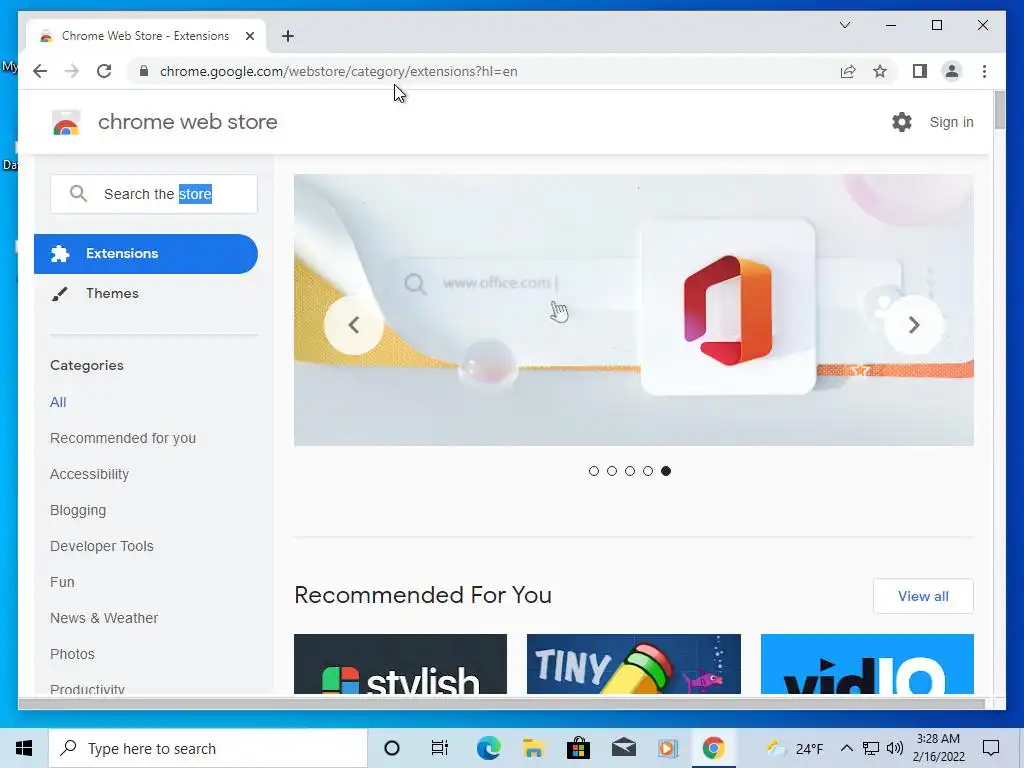This screenshot has width=1024, height=768.
Task: Select the fifth carousel dot
Action: [x=665, y=471]
